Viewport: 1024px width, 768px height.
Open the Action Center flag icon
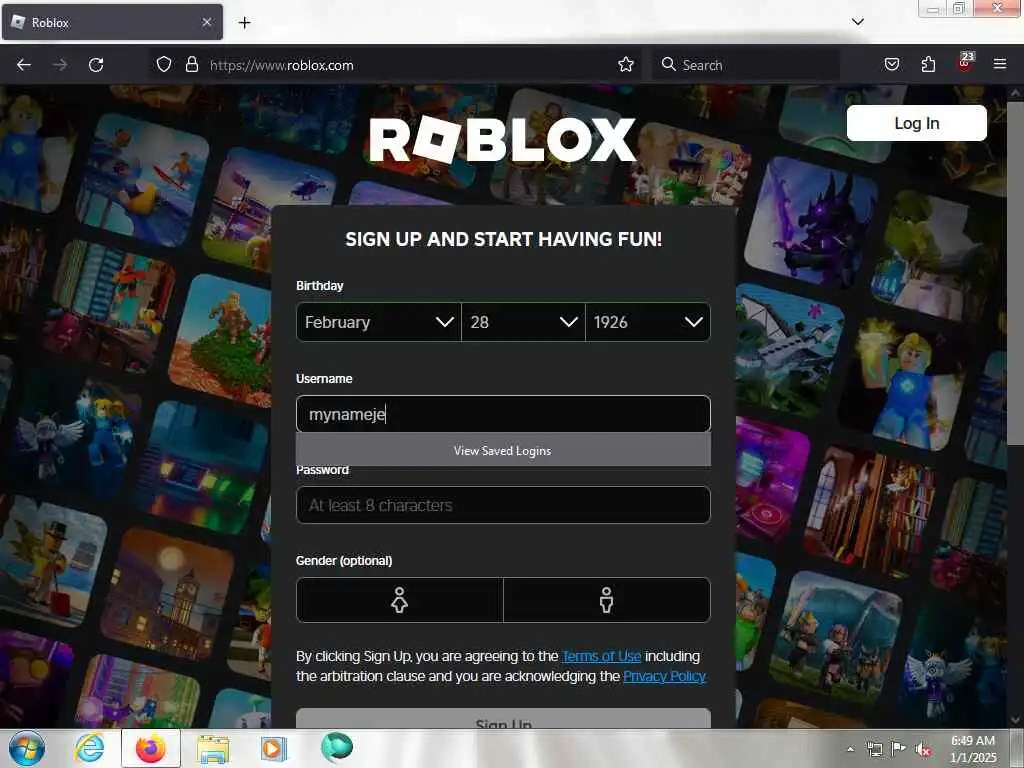(899, 749)
